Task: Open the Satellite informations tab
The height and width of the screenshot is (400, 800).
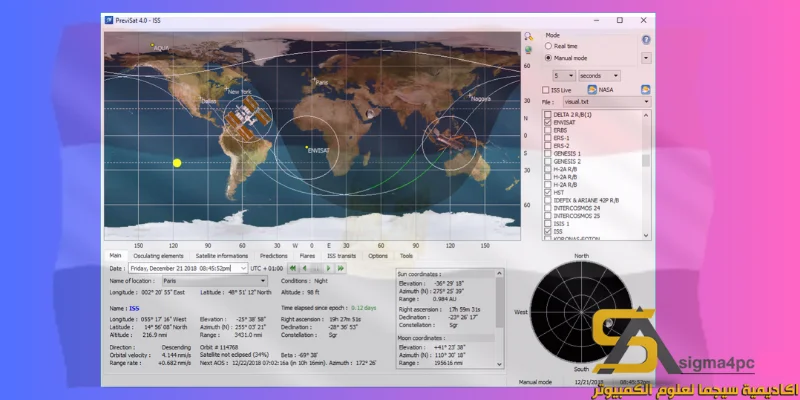Action: pyautogui.click(x=221, y=256)
